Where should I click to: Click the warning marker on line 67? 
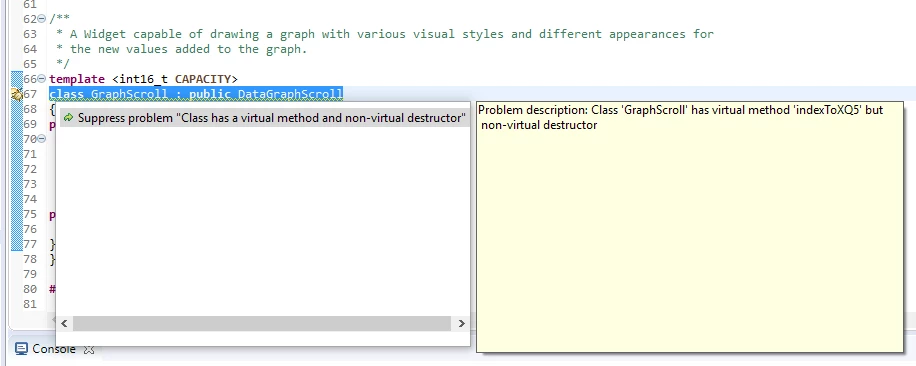[x=16, y=94]
